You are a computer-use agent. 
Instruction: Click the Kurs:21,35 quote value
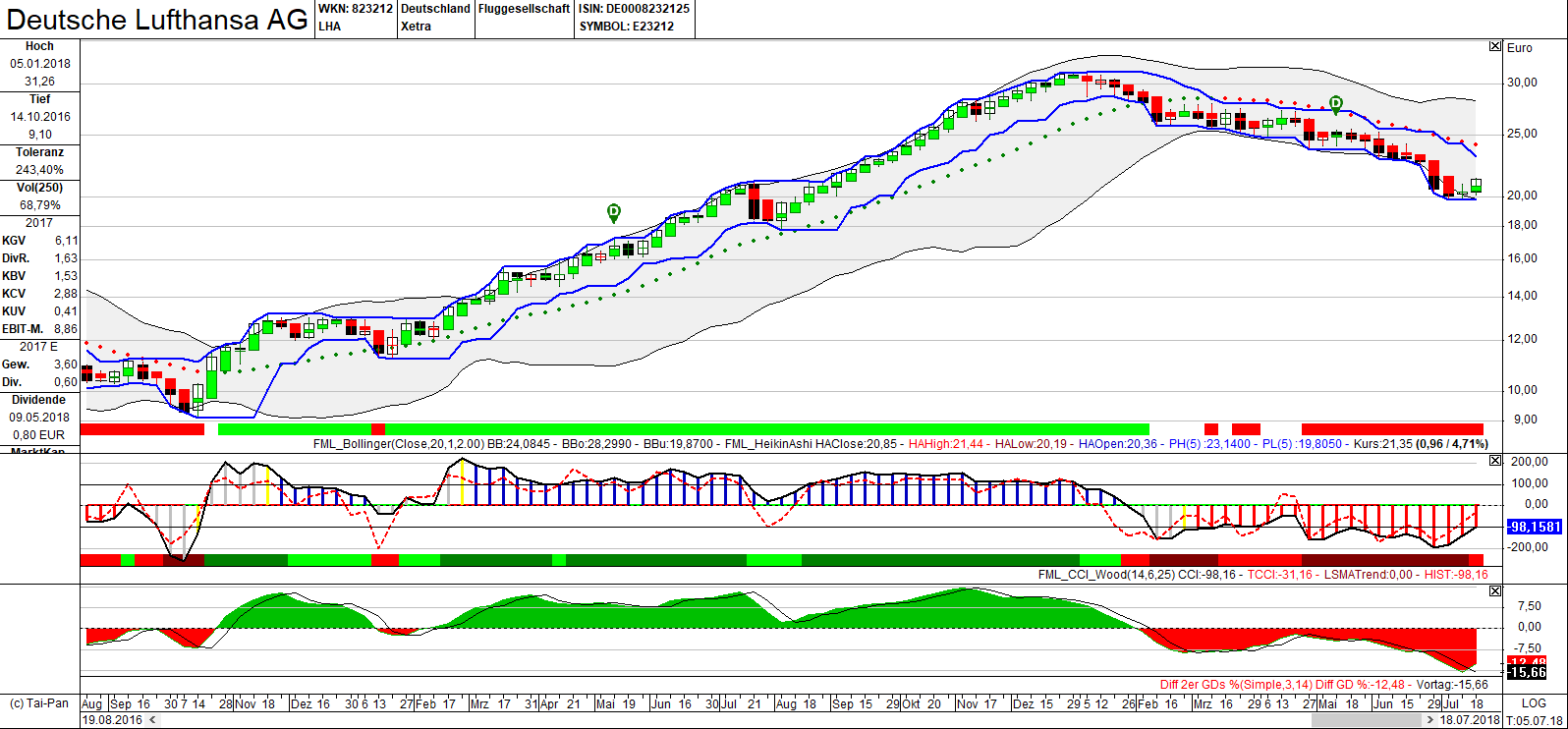coord(1383,444)
